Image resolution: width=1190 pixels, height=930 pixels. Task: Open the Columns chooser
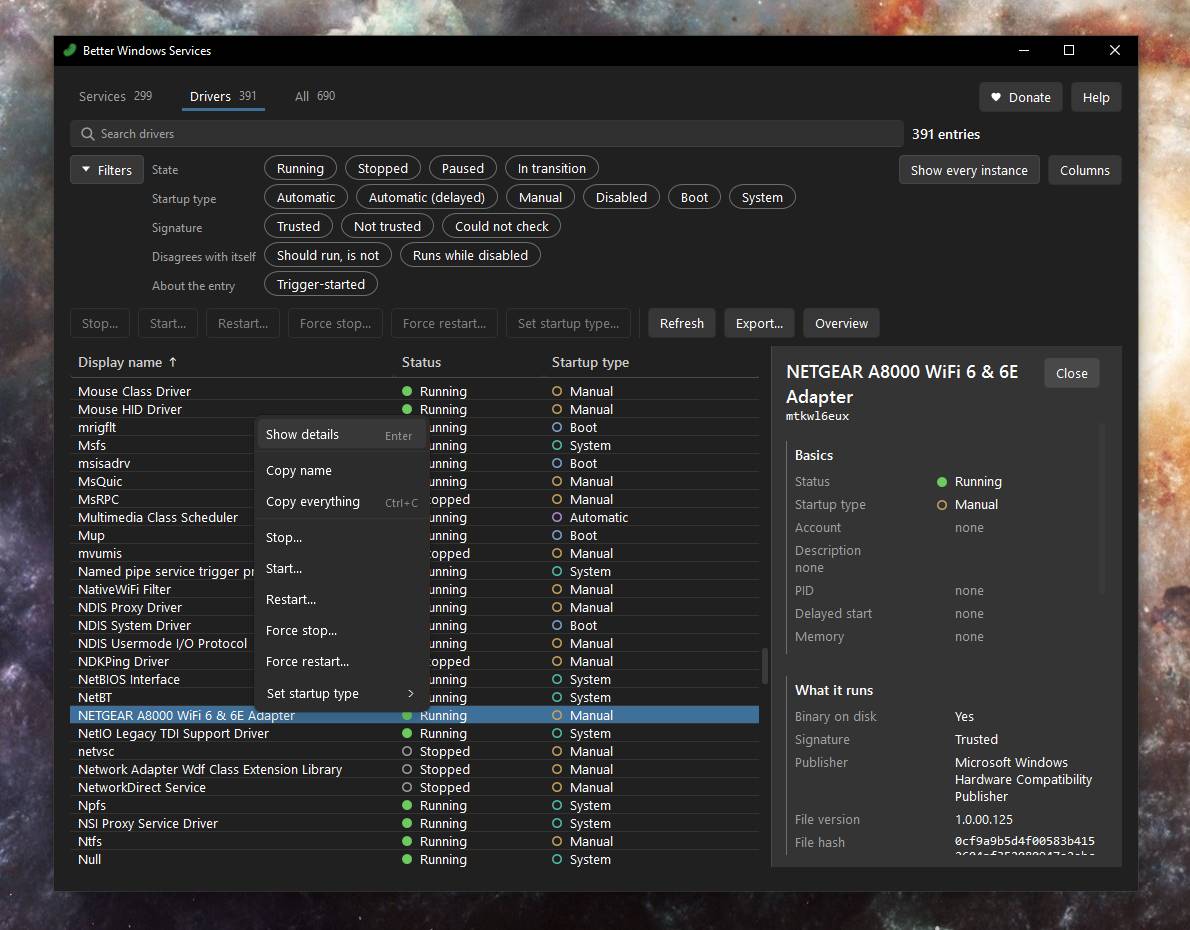point(1085,171)
